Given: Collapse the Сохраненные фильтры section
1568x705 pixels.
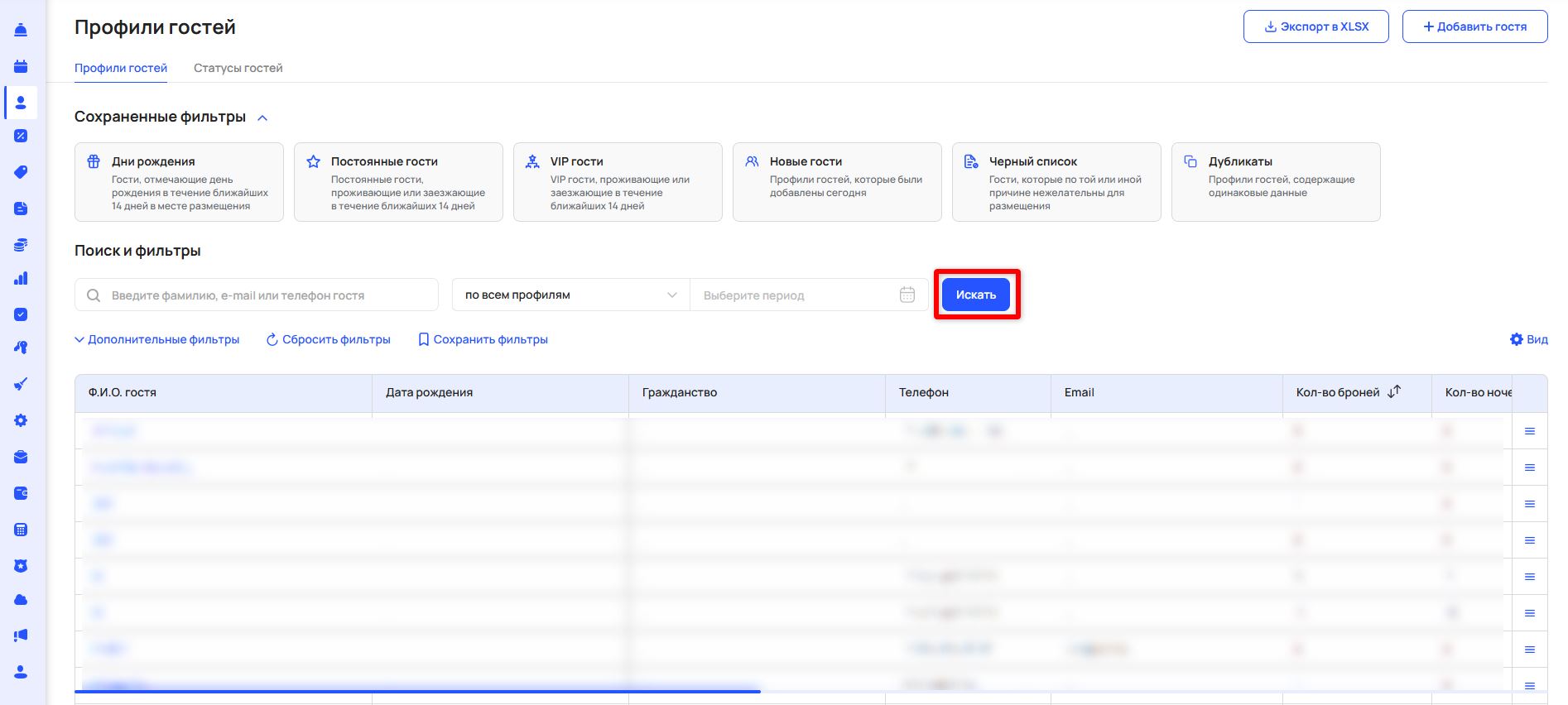Looking at the screenshot, I should [262, 117].
